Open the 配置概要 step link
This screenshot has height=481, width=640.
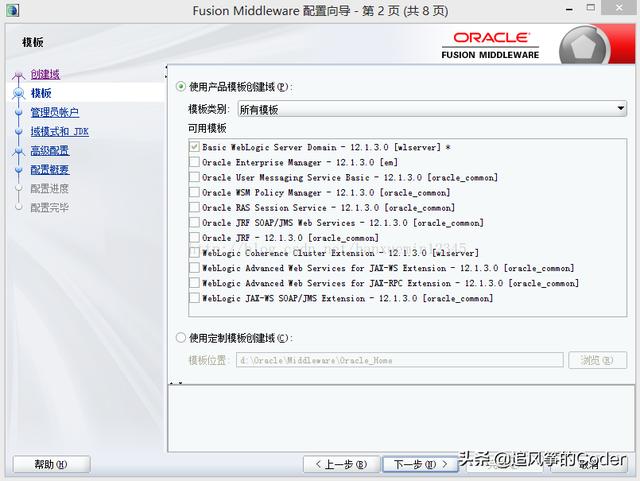pyautogui.click(x=50, y=169)
